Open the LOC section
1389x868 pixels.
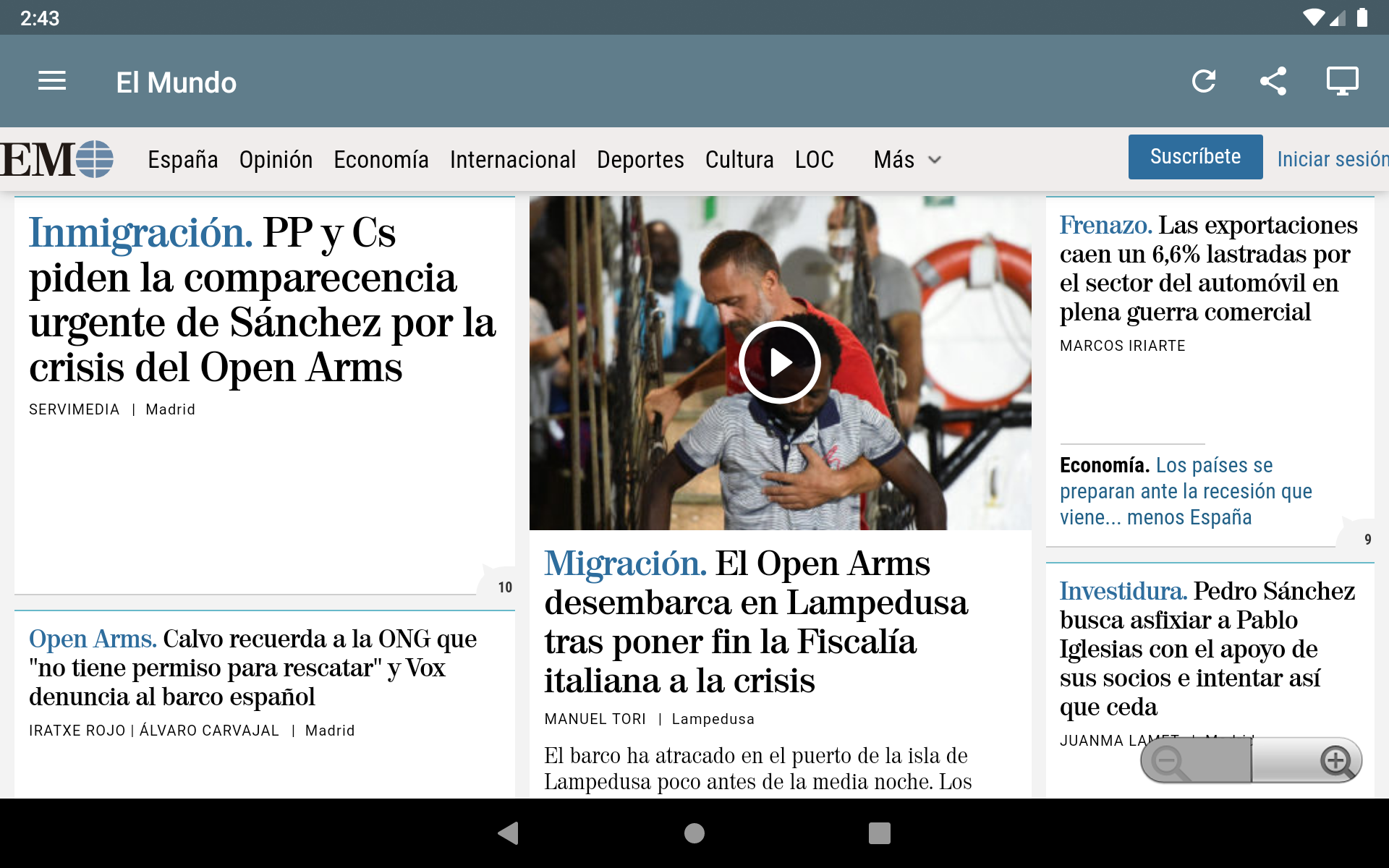[x=815, y=159]
